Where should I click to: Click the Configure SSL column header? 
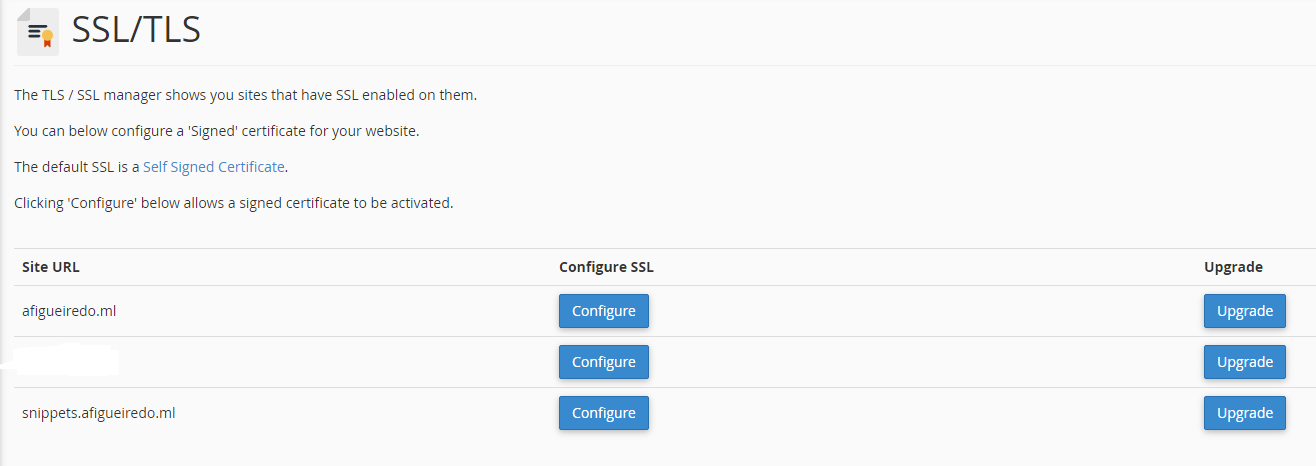pyautogui.click(x=606, y=267)
